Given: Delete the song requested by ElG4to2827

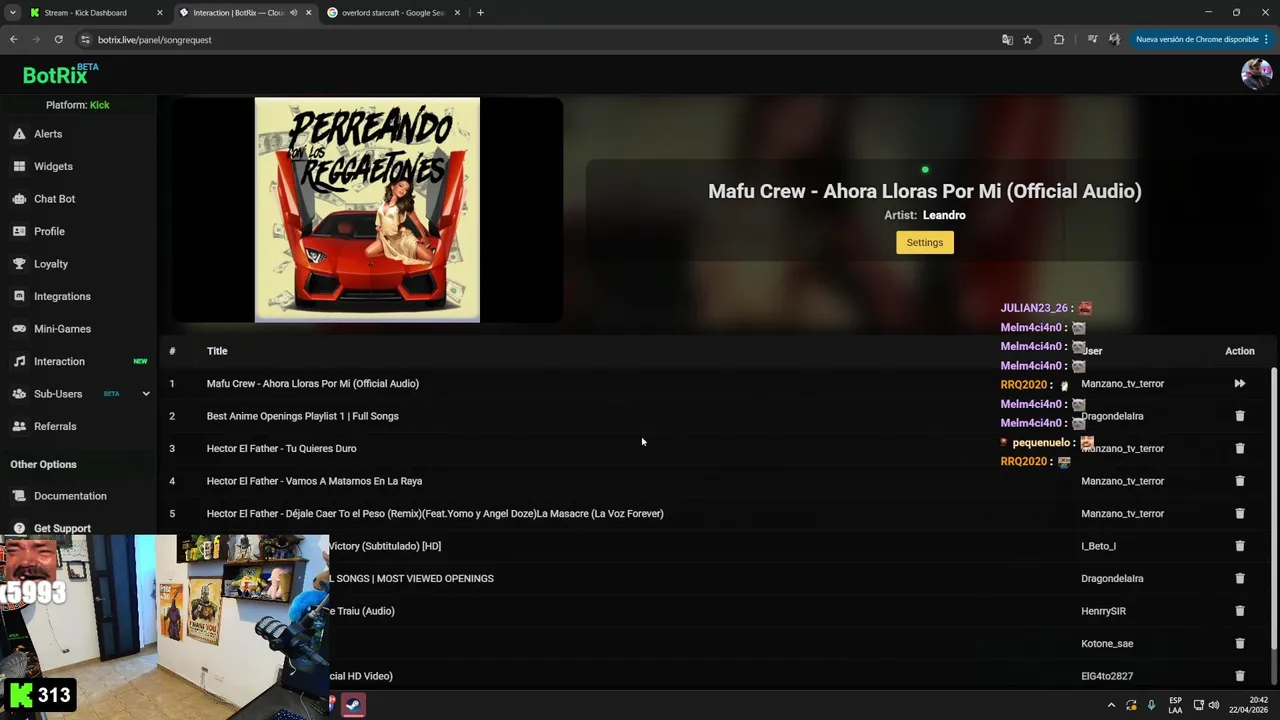Looking at the screenshot, I should tap(1239, 676).
